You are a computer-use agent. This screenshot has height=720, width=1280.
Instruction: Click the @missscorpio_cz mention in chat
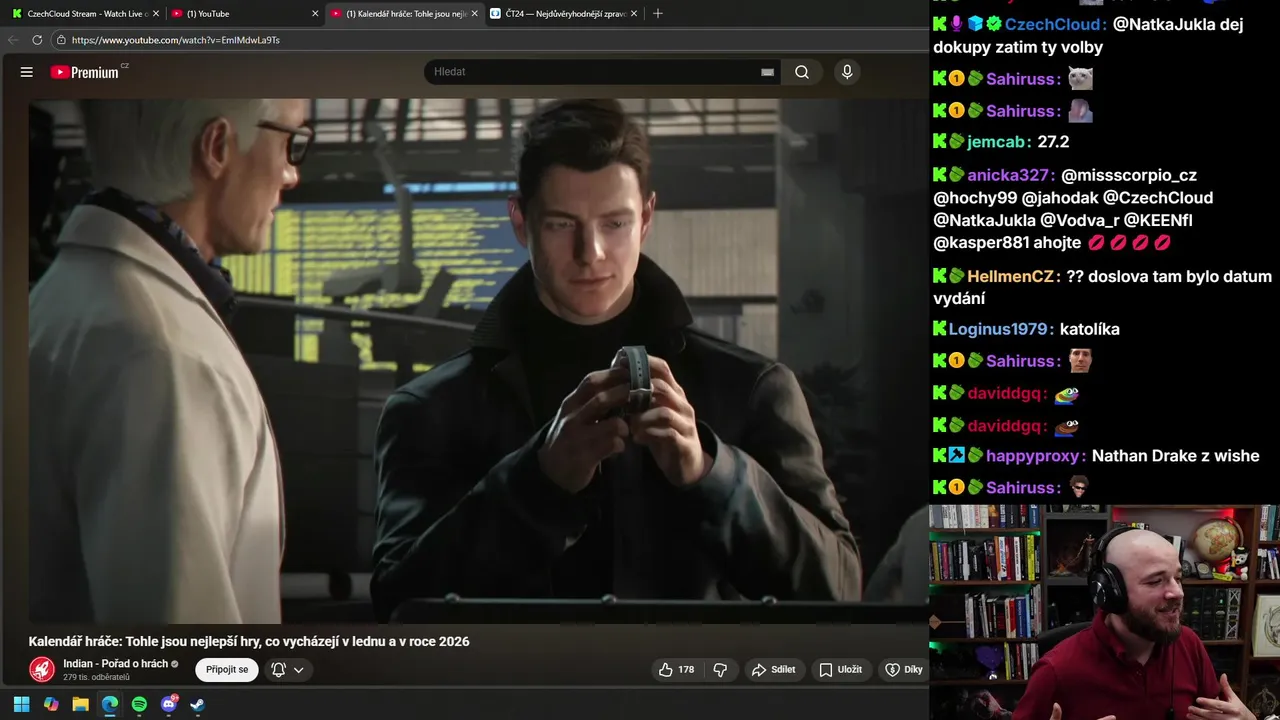(x=1129, y=175)
